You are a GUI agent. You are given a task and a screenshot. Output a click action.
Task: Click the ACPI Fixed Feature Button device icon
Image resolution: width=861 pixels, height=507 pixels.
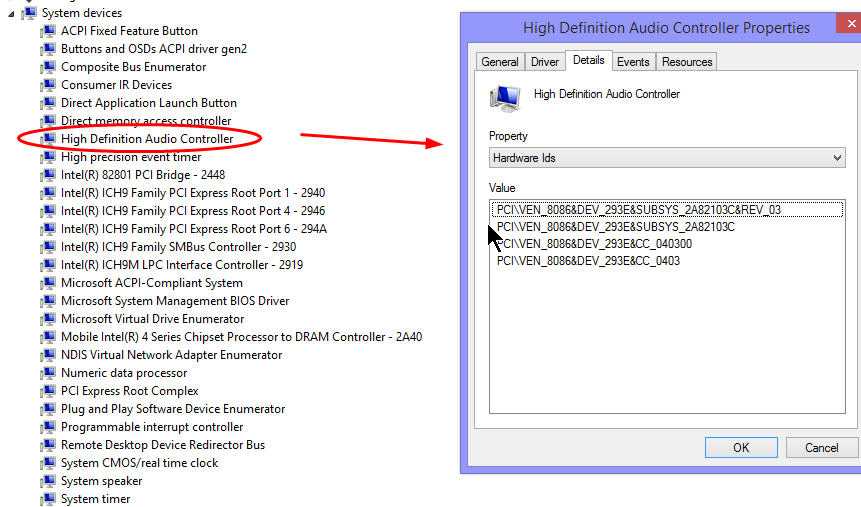pos(48,31)
